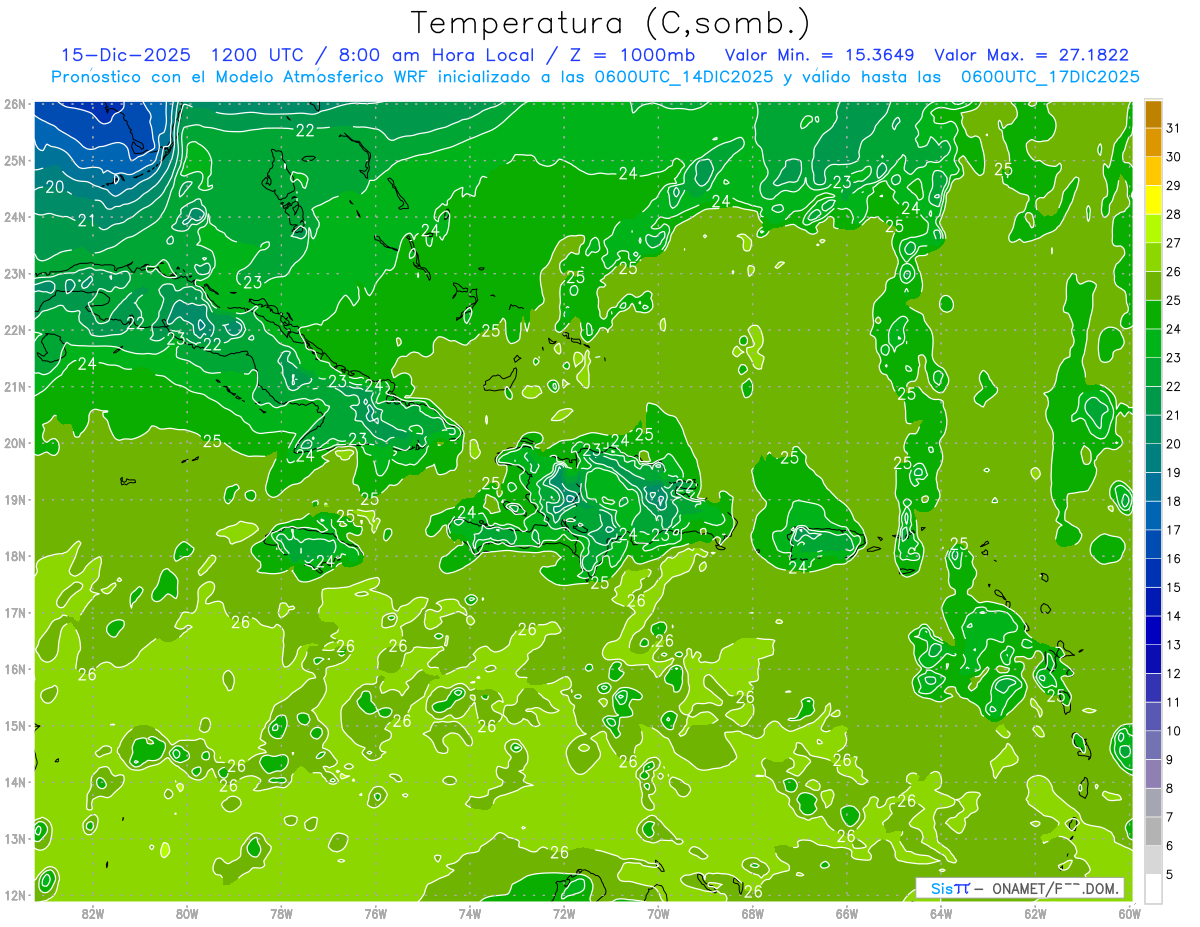Click the 66W longitude axis label

[847, 913]
